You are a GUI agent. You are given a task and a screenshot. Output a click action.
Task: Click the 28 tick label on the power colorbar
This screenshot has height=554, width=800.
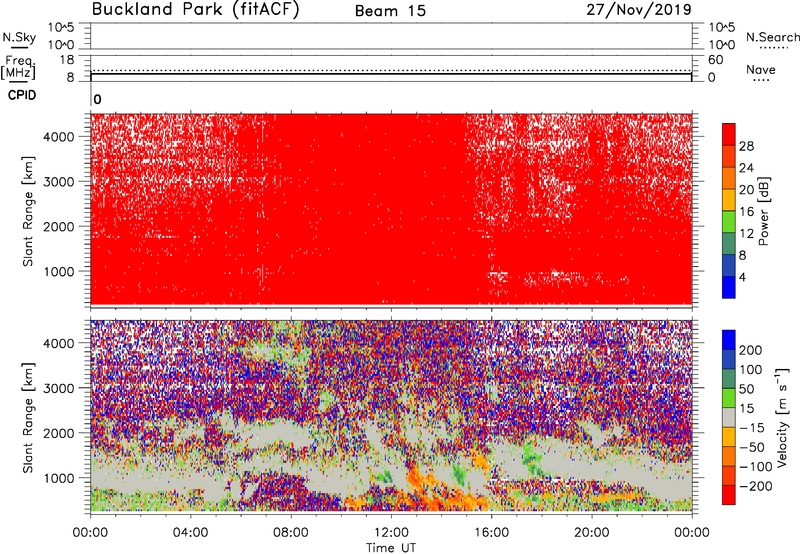coord(746,146)
